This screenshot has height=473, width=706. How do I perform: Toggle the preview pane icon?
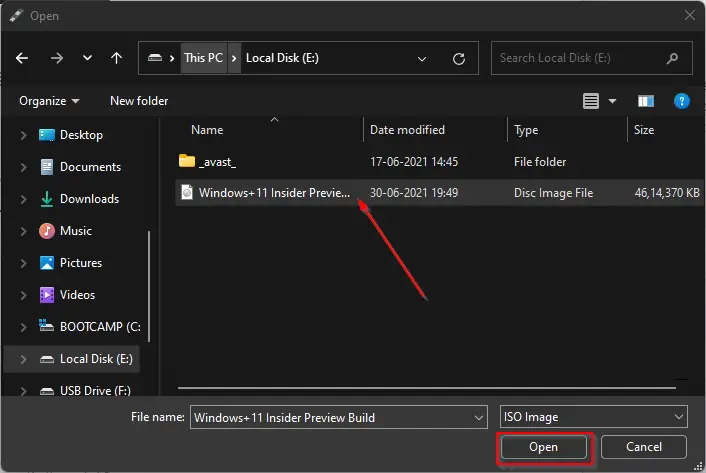[x=646, y=101]
